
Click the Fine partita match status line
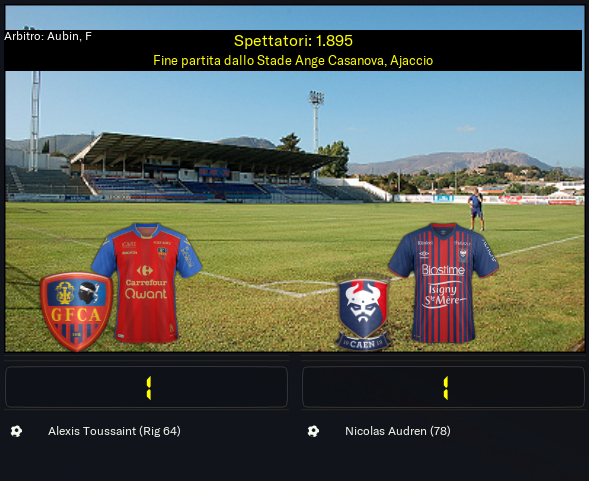293,61
